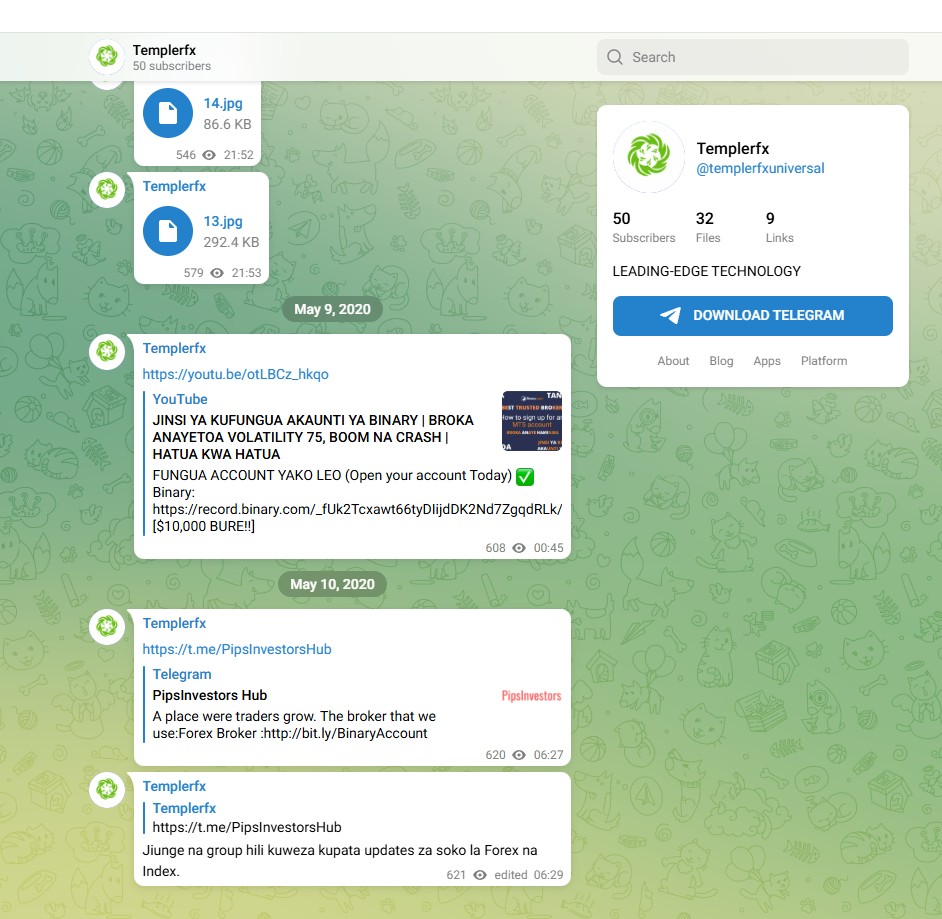Image resolution: width=942 pixels, height=919 pixels.
Task: Click the Templerfx channel title in header
Action: point(164,50)
